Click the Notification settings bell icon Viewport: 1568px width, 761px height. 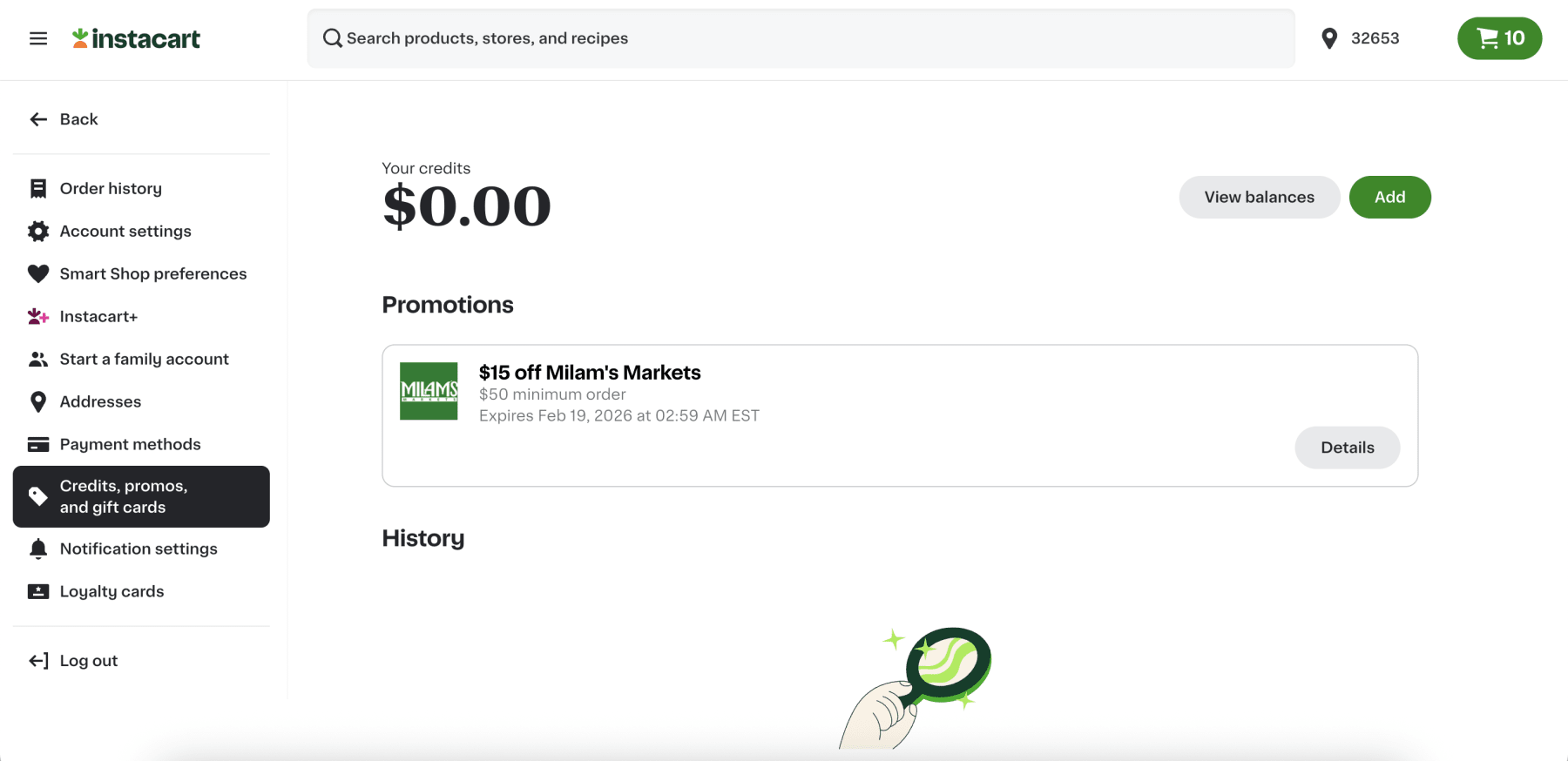pyautogui.click(x=38, y=549)
